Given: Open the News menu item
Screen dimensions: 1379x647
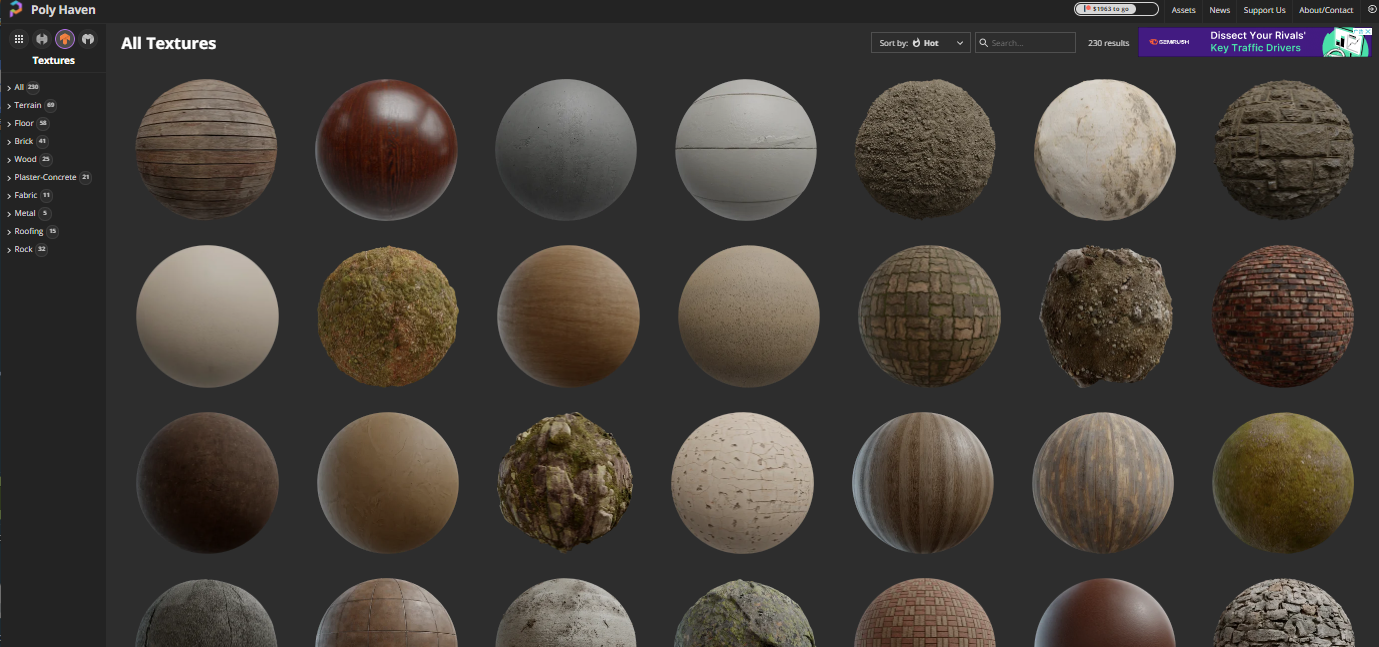Looking at the screenshot, I should [1219, 10].
